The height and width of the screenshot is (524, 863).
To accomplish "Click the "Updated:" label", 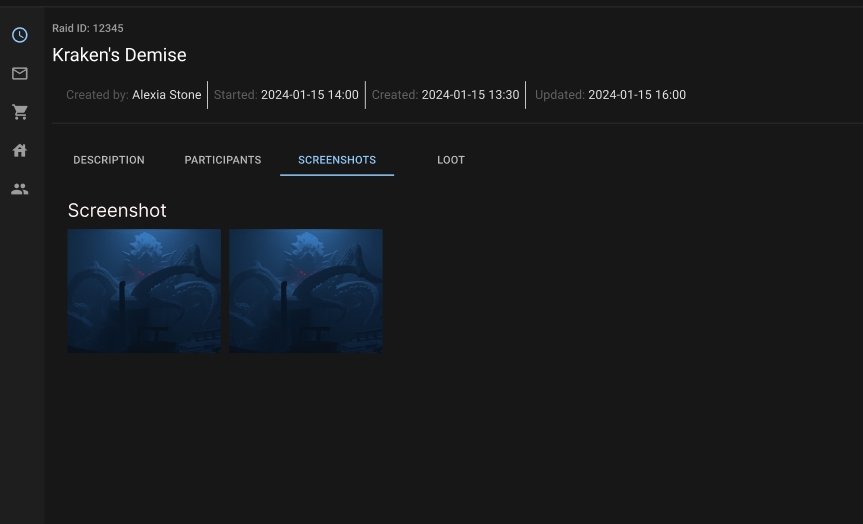I will 559,95.
